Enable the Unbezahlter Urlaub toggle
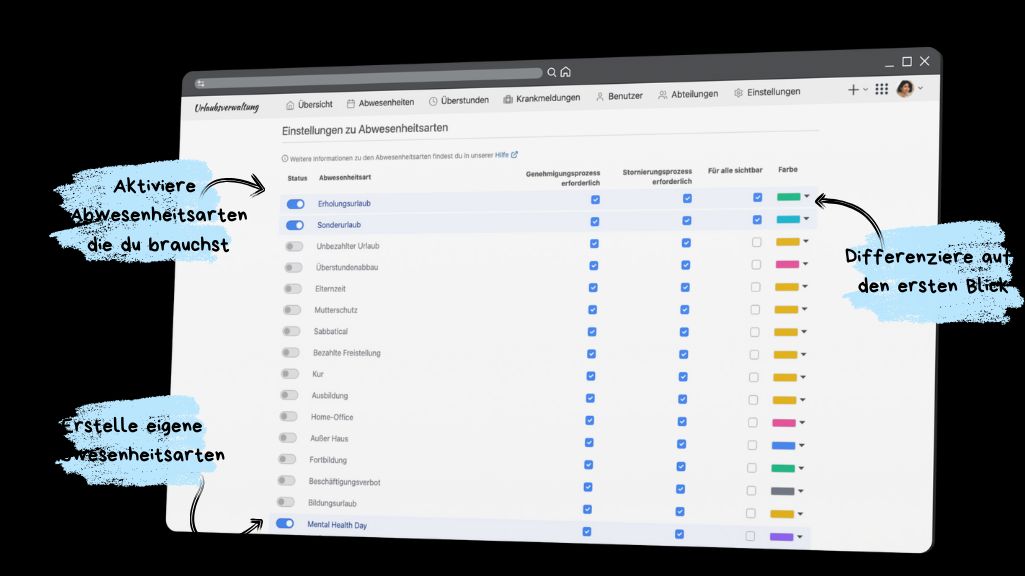This screenshot has height=576, width=1025. pos(294,246)
